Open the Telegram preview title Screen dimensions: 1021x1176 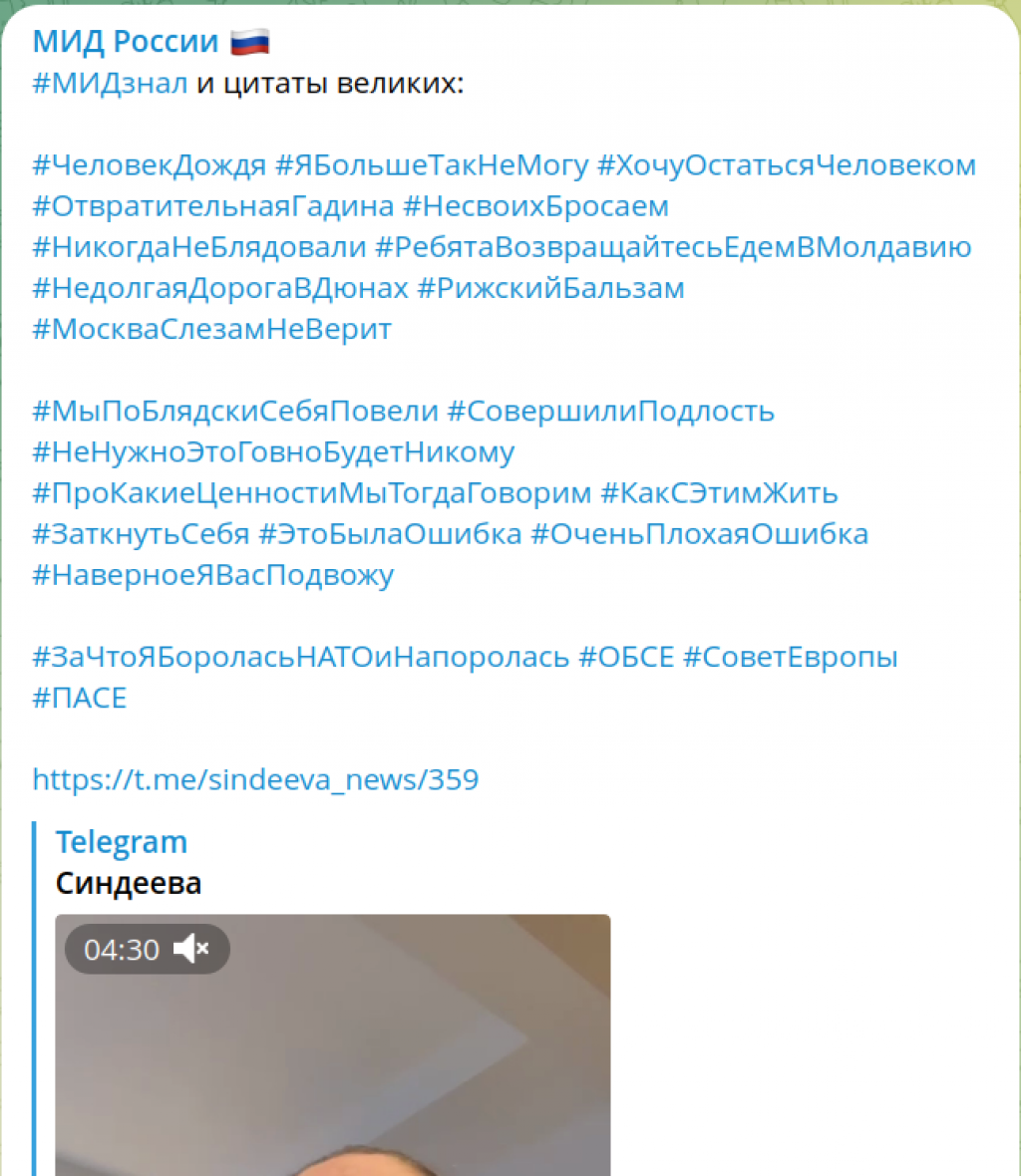click(122, 842)
